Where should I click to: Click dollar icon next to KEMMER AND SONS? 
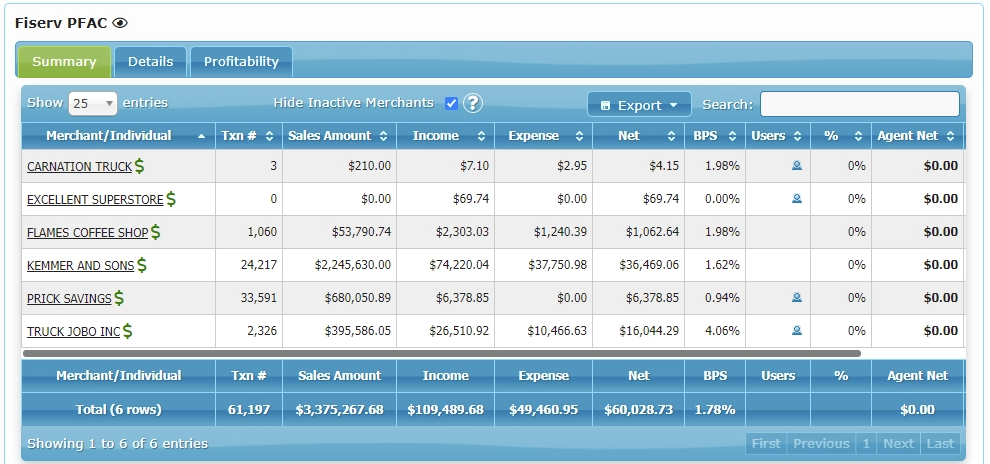(x=141, y=265)
